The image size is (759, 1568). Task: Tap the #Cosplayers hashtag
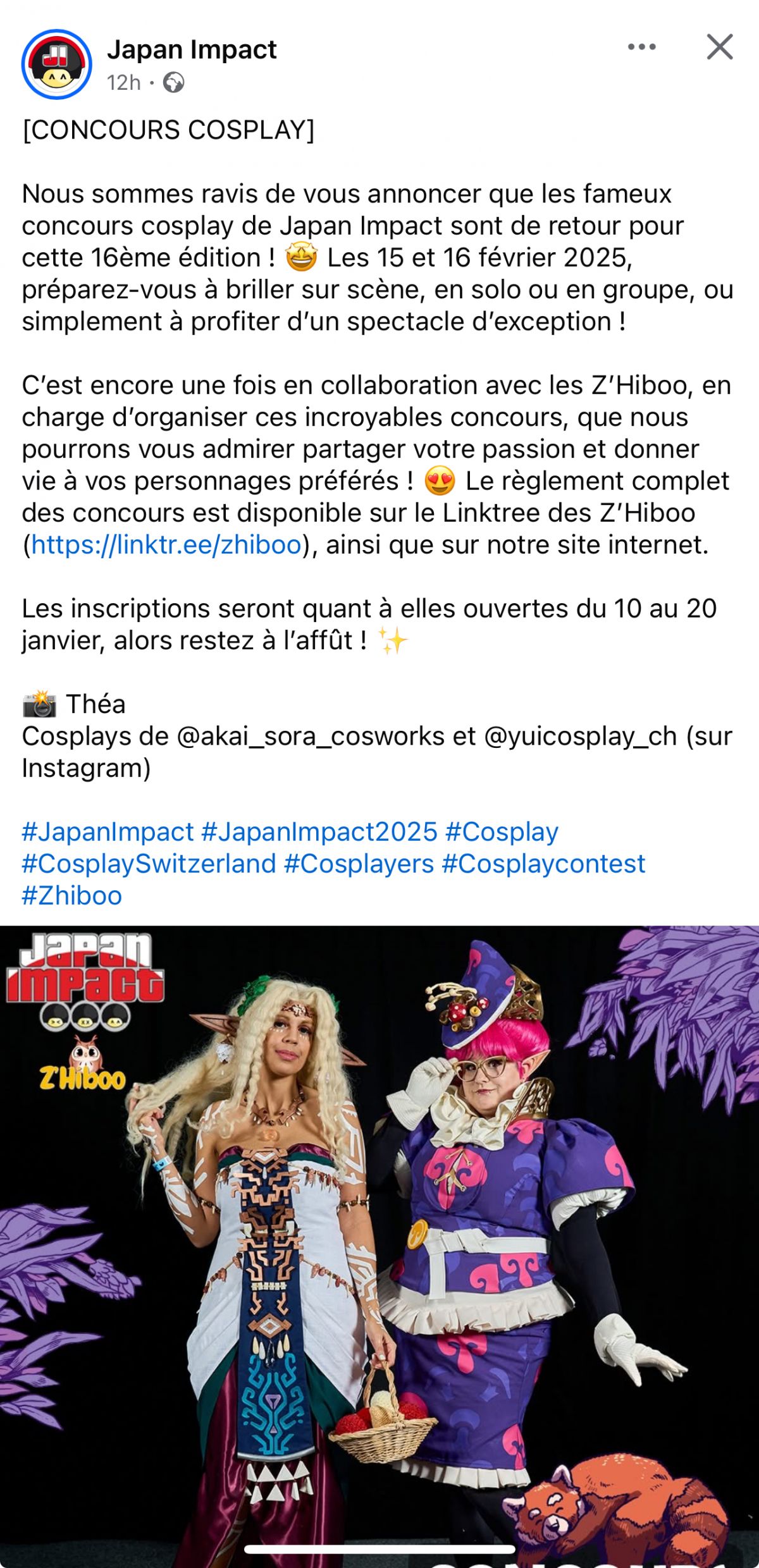[359, 864]
